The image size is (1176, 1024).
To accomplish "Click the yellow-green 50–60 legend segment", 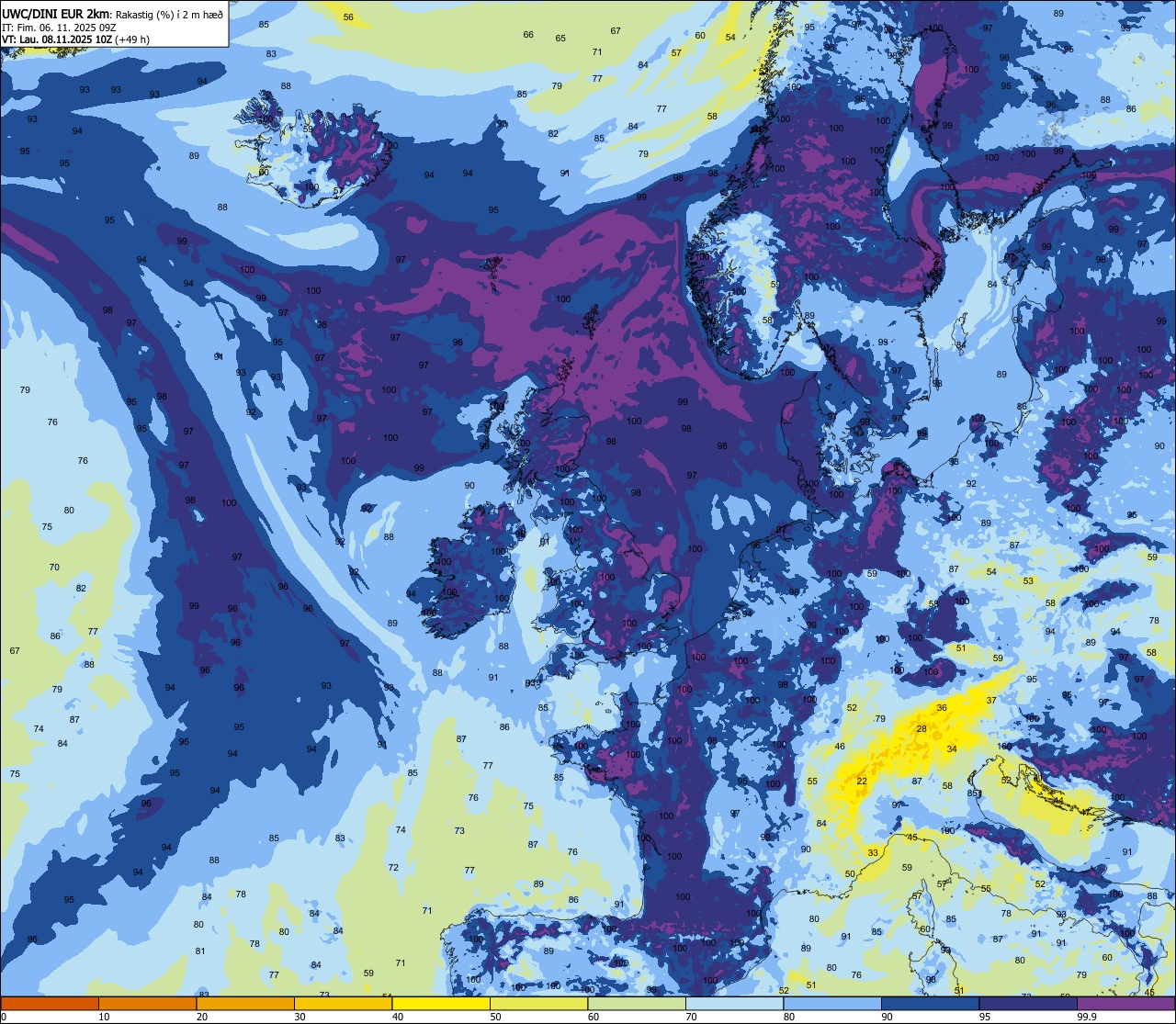I will [x=538, y=1003].
